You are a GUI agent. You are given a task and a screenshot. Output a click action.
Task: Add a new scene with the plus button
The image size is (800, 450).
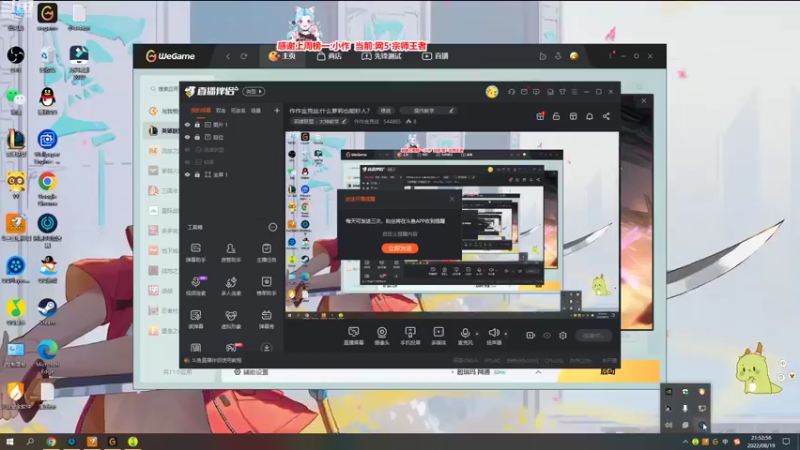[277, 110]
